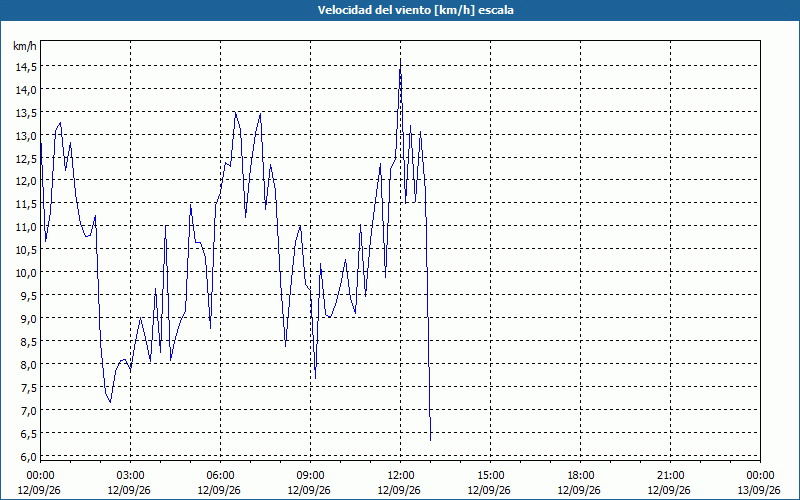Select the 12,0 y-axis value
This screenshot has width=800, height=500.
coord(25,181)
